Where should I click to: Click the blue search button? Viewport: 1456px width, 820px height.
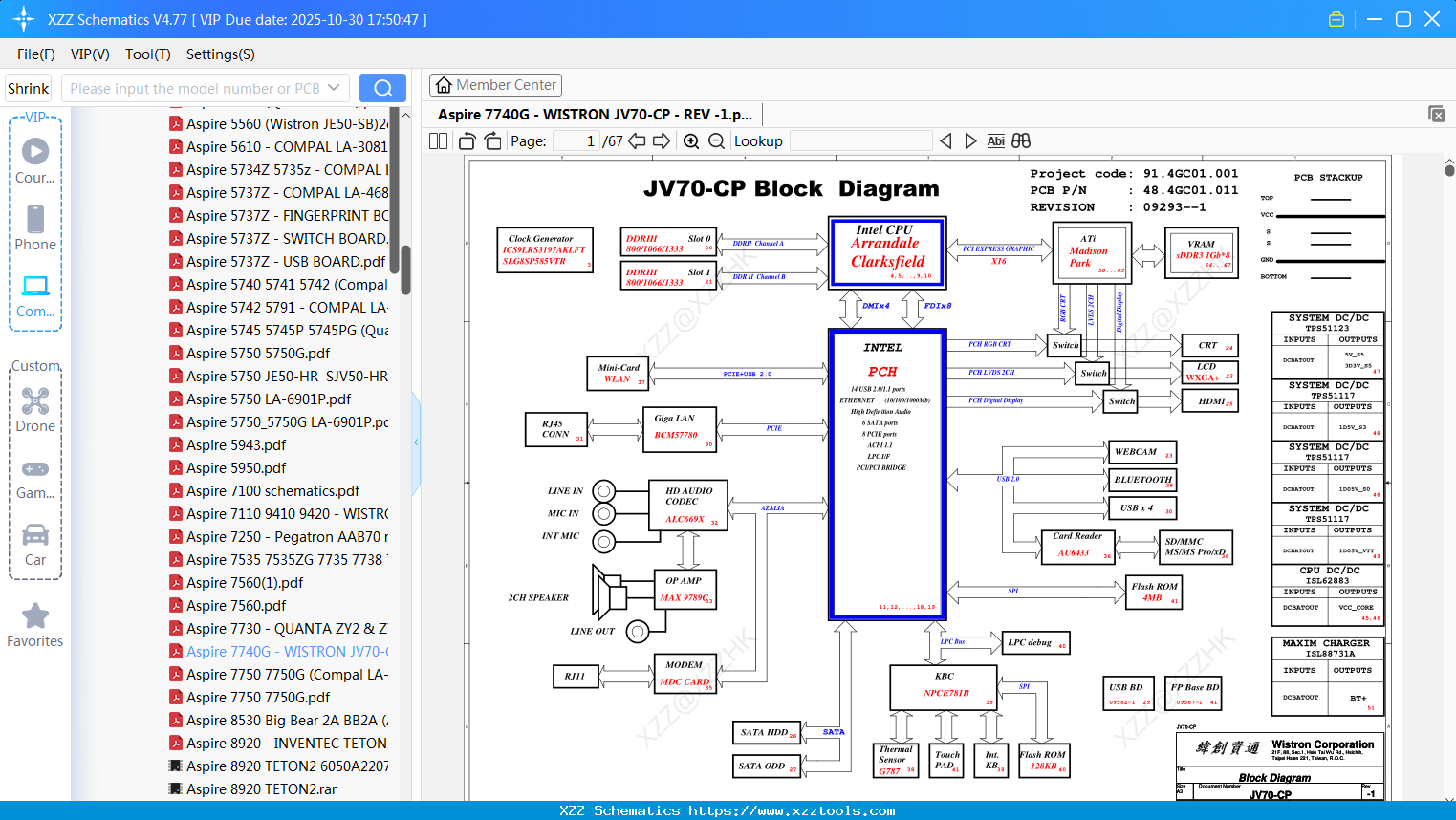point(382,88)
